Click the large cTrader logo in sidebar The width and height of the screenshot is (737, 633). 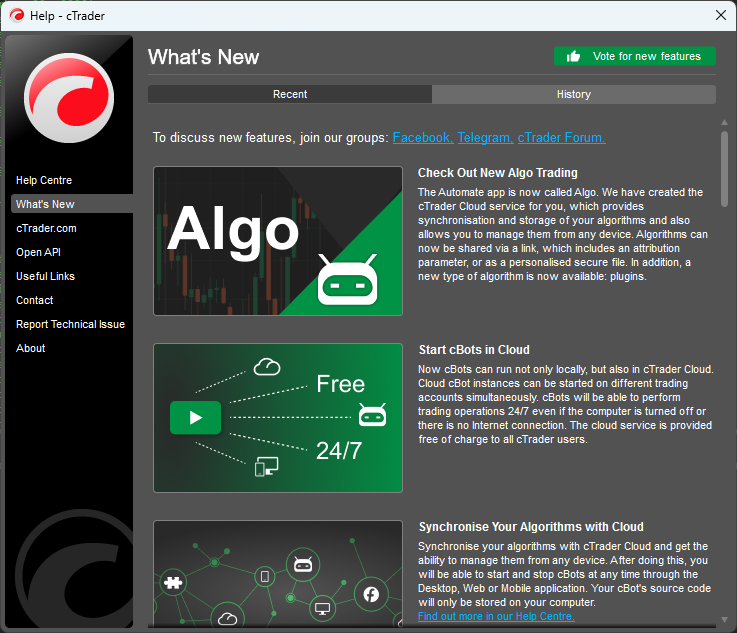69,98
